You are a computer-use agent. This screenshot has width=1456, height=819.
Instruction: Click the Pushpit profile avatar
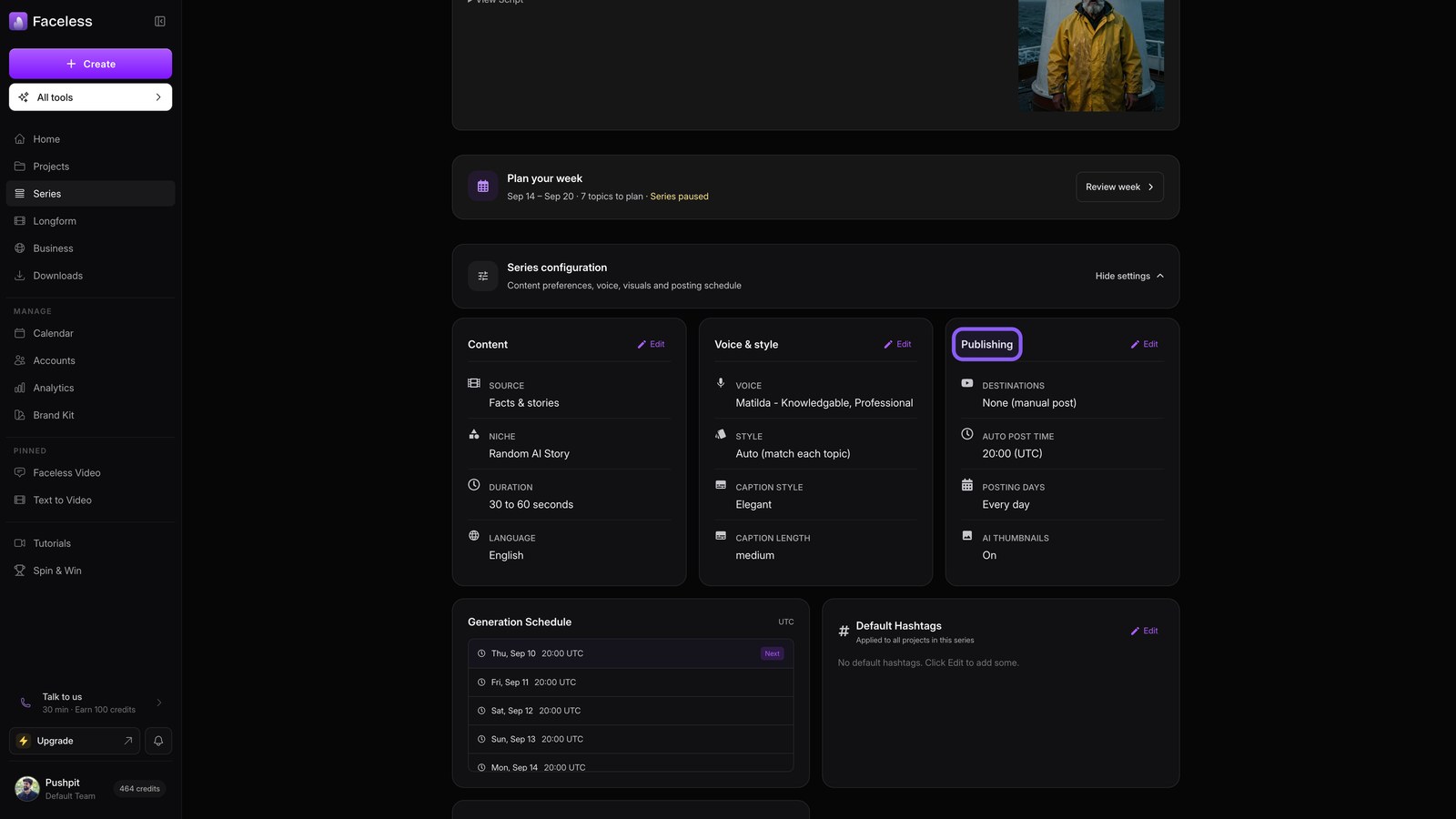27,789
